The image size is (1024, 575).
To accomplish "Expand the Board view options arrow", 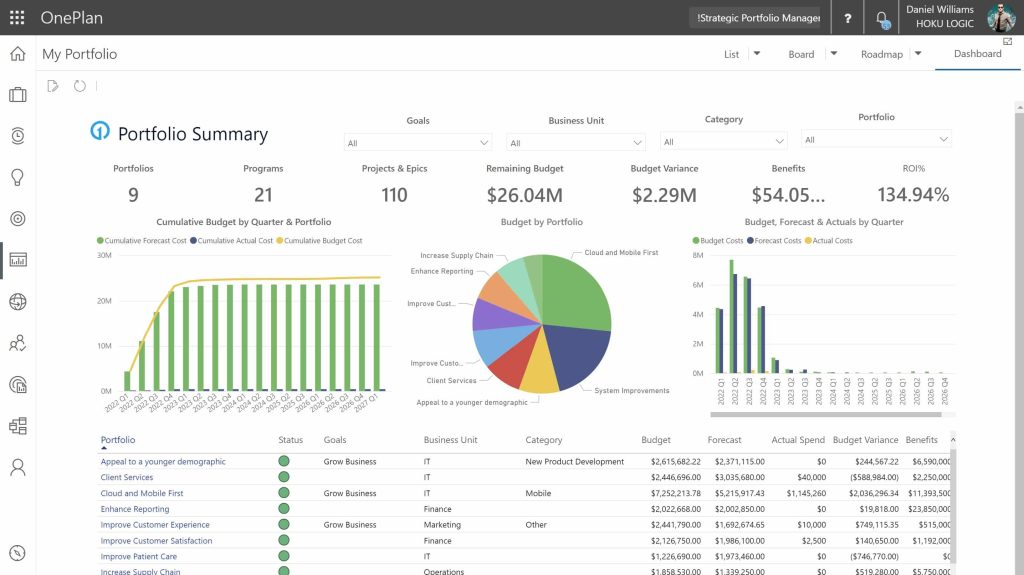I will pos(834,54).
